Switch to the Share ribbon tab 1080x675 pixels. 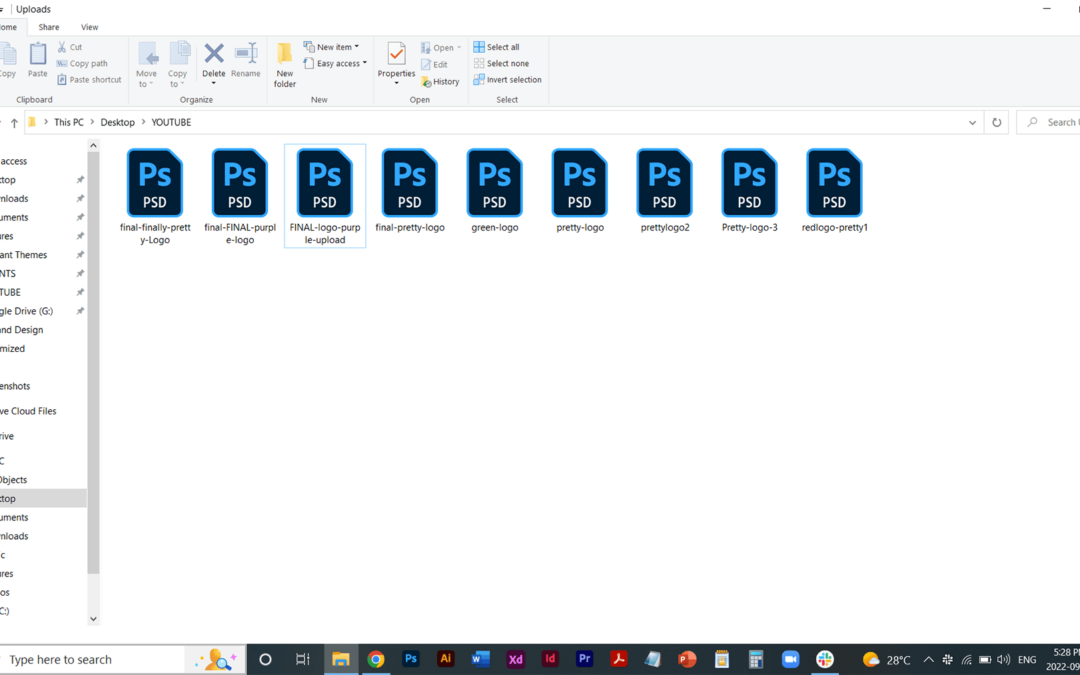(49, 27)
